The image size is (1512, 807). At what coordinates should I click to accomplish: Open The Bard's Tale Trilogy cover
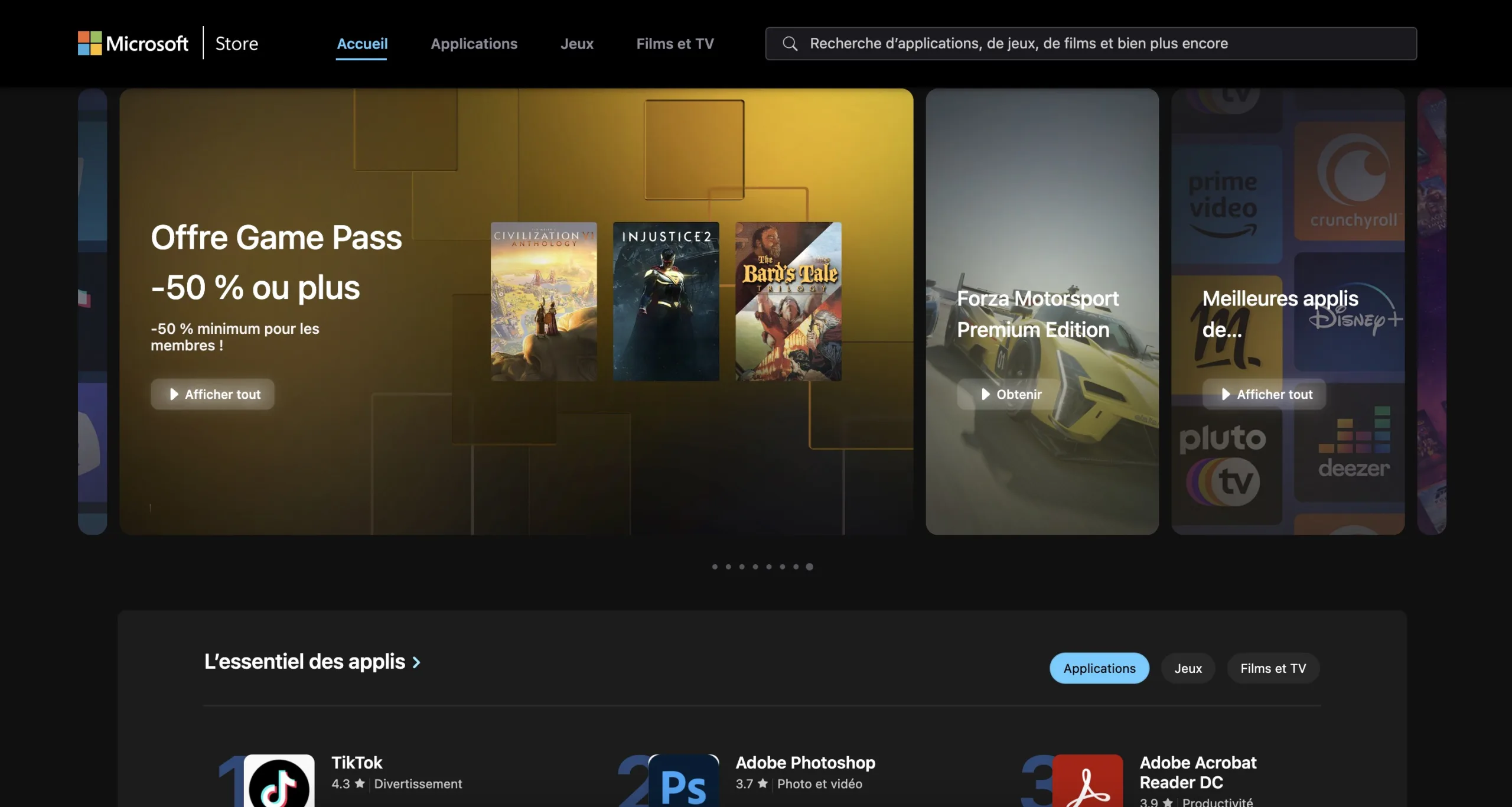(x=788, y=301)
